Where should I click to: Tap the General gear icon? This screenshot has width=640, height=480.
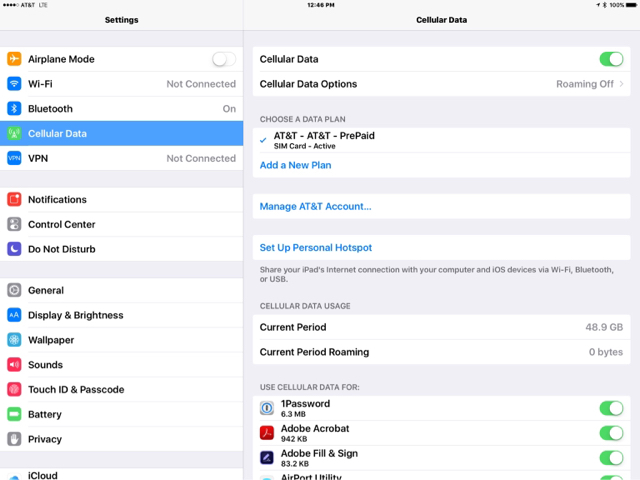tap(14, 290)
